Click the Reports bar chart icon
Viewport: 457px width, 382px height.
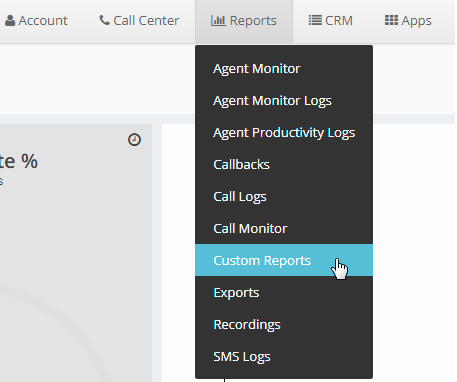(x=218, y=21)
